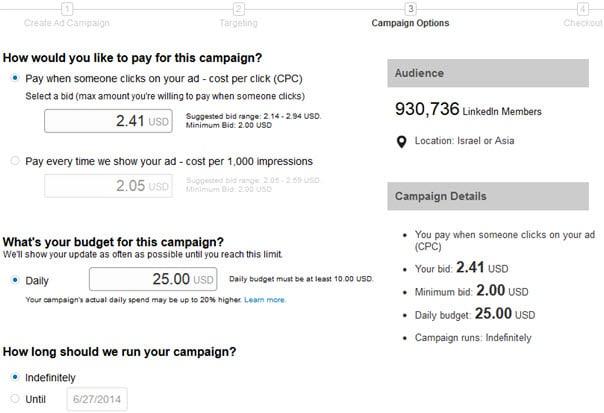Open the Campaign Options step label
The height and width of the screenshot is (413, 604).
(410, 23)
